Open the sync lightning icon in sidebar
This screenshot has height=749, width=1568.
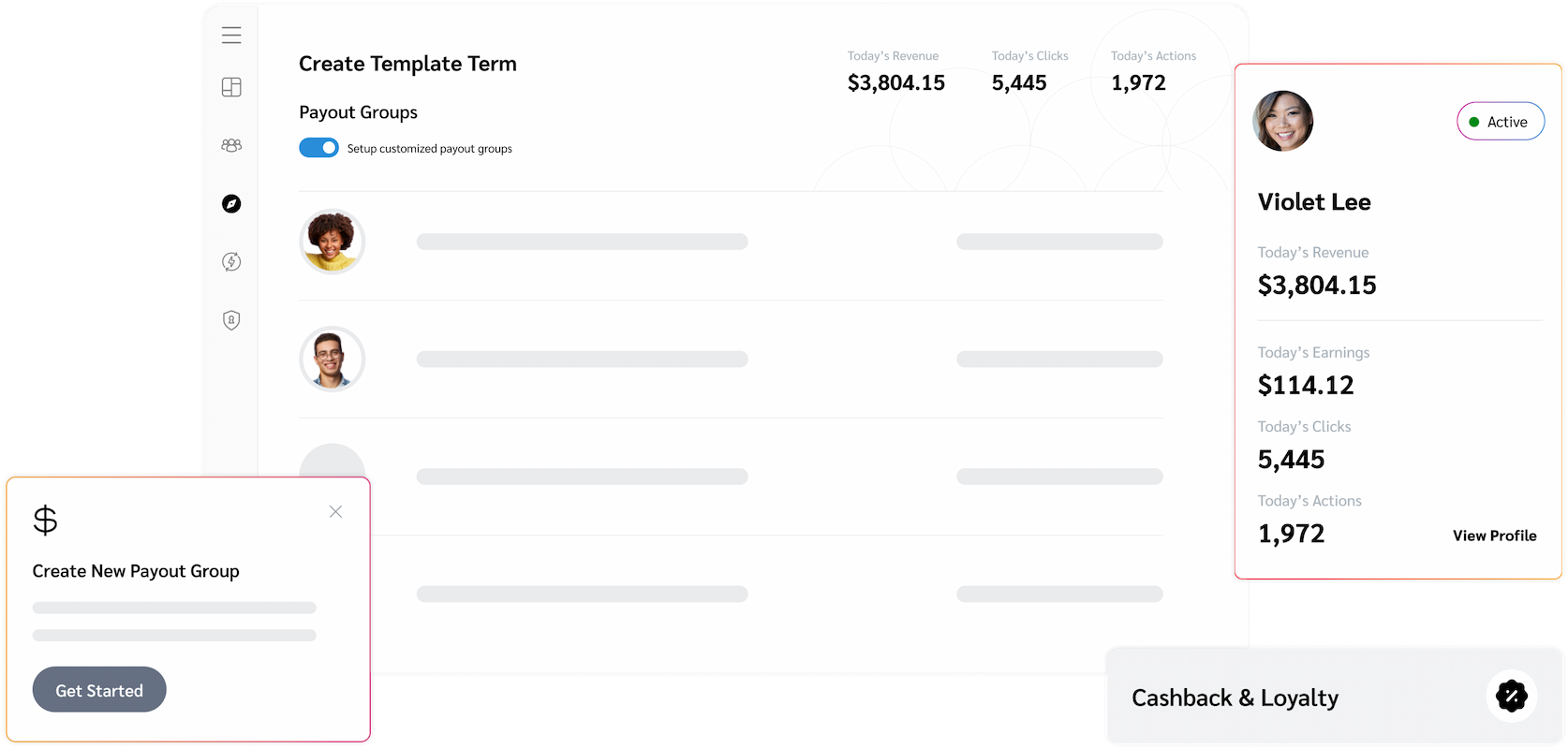click(230, 261)
